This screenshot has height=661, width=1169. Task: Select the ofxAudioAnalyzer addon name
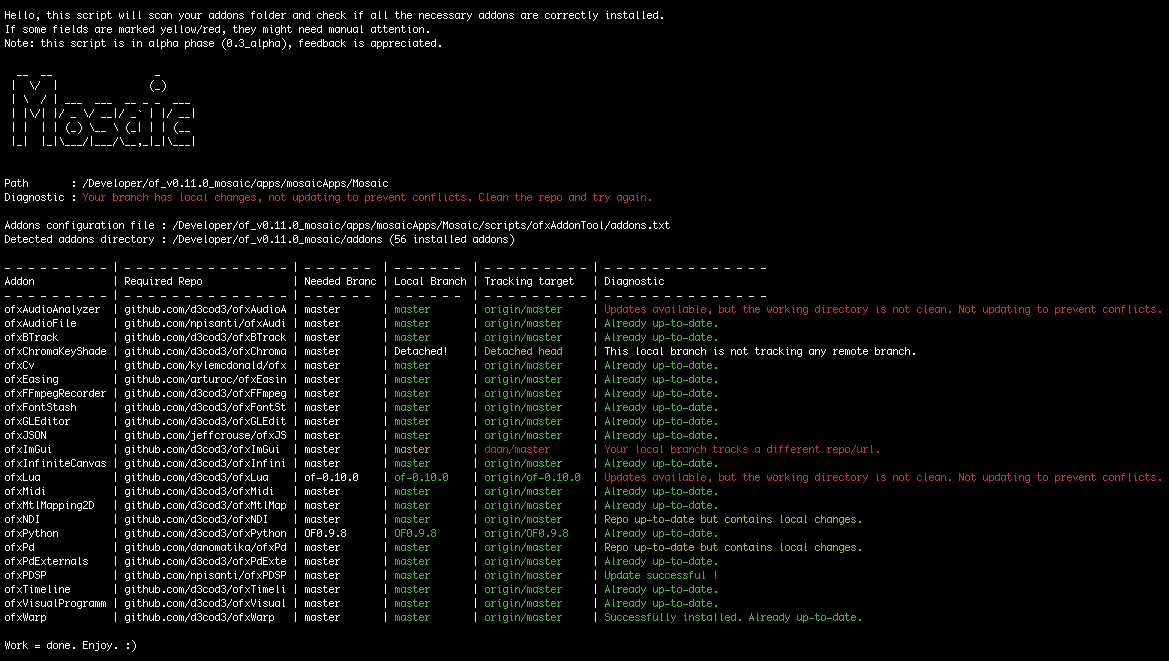[x=52, y=309]
